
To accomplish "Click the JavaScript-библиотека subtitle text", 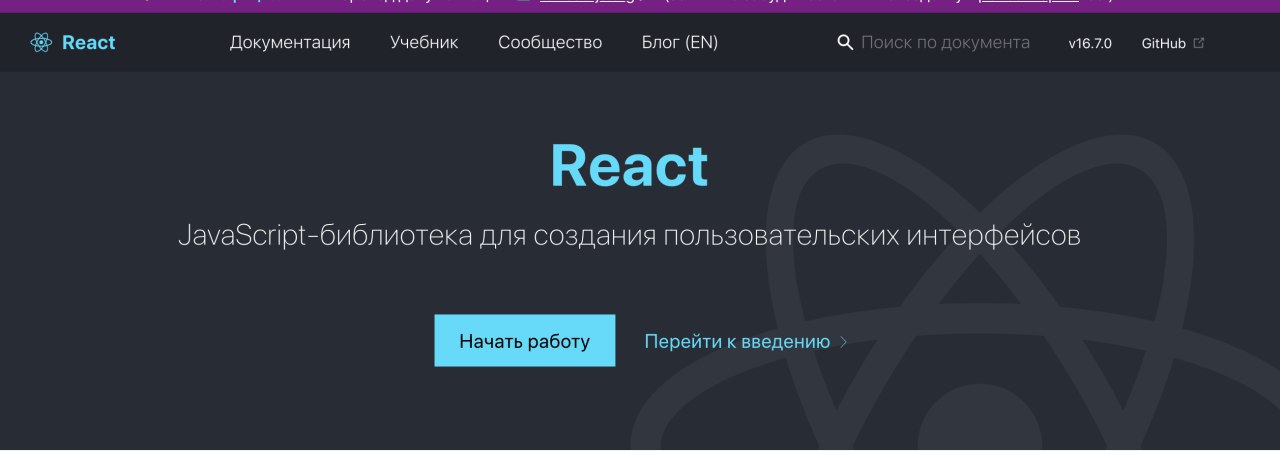I will point(630,237).
